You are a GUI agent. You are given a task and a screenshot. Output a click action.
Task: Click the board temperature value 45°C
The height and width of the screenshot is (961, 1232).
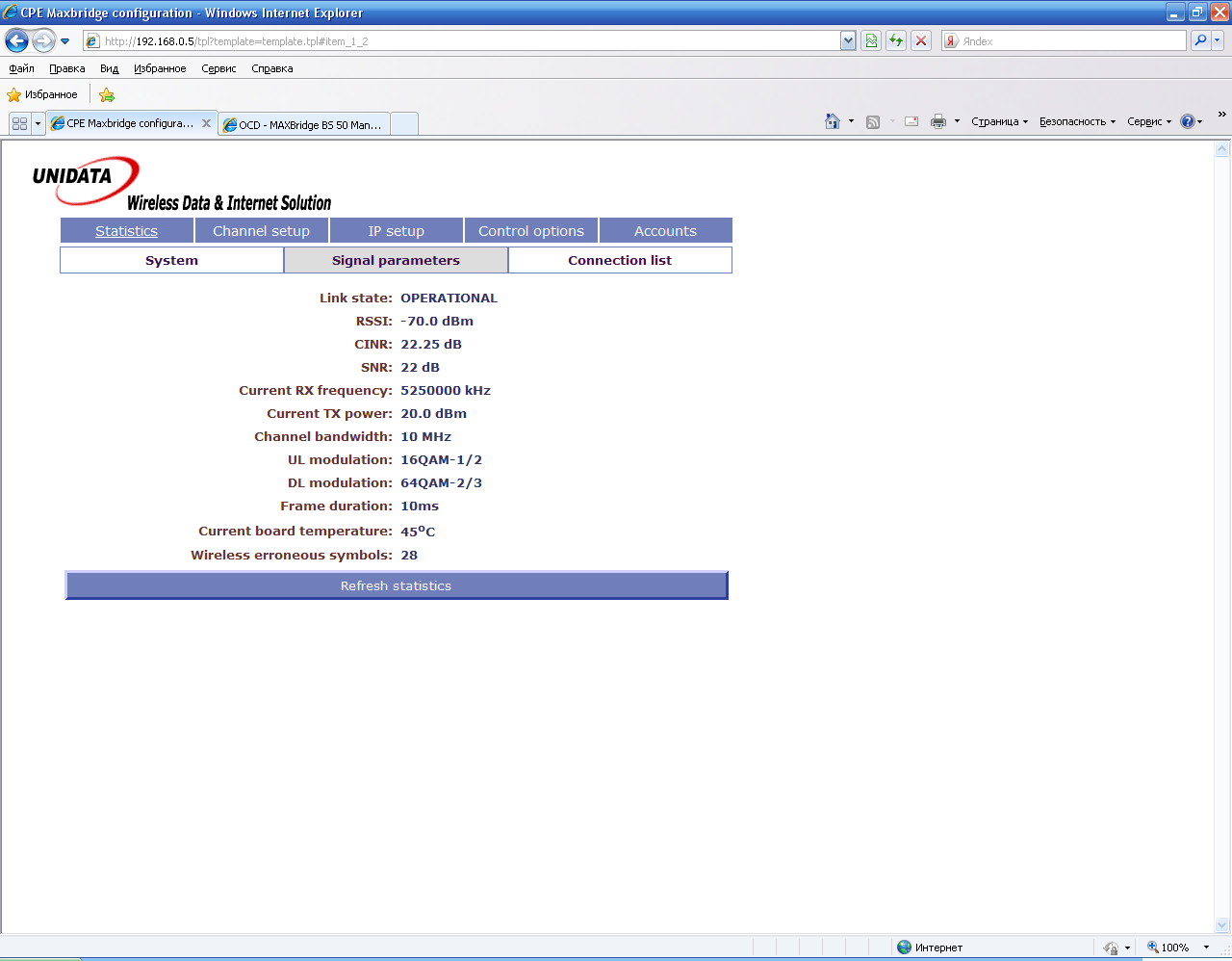418,531
